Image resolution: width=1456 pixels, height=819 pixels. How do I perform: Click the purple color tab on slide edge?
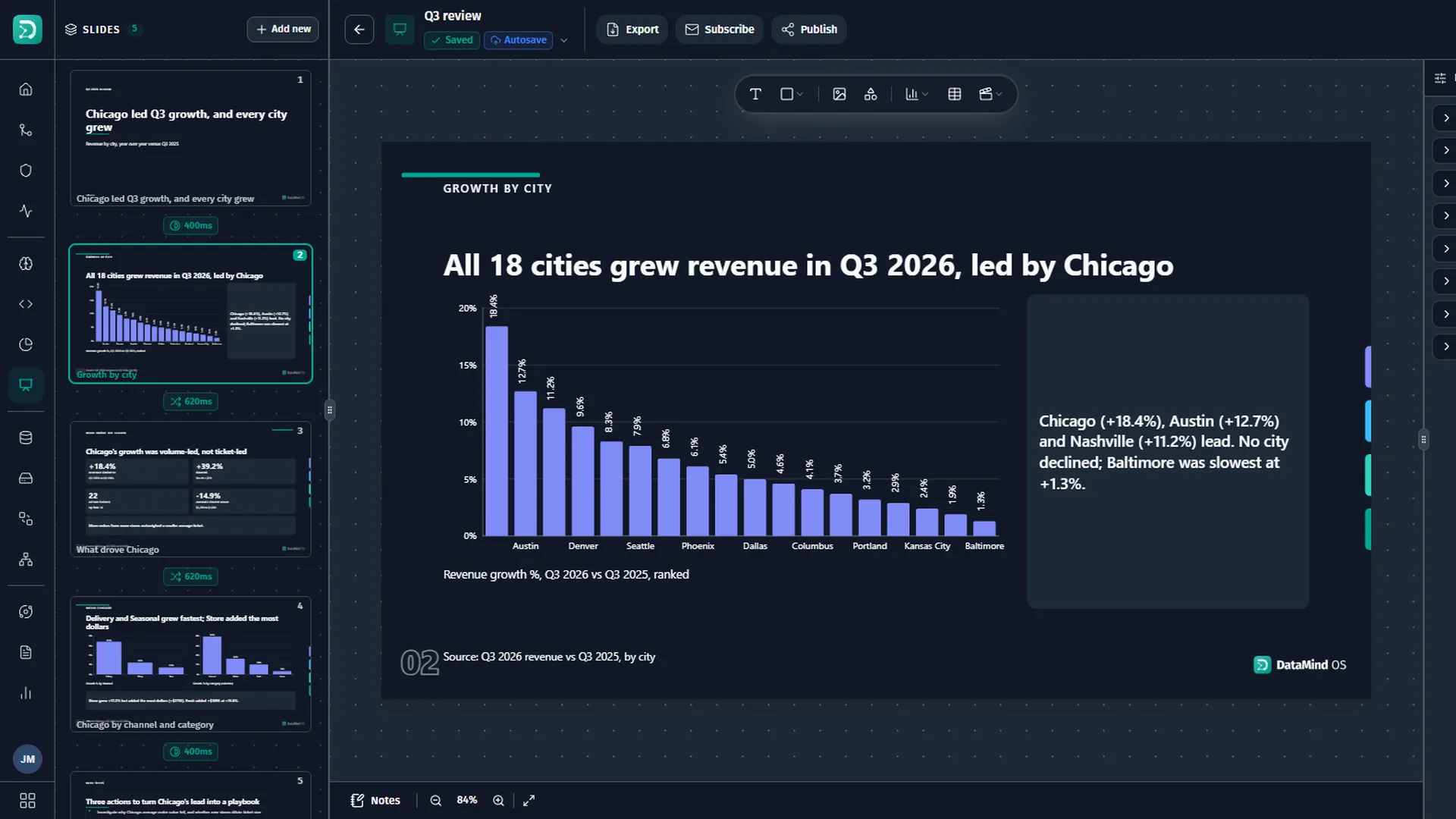tap(1368, 366)
